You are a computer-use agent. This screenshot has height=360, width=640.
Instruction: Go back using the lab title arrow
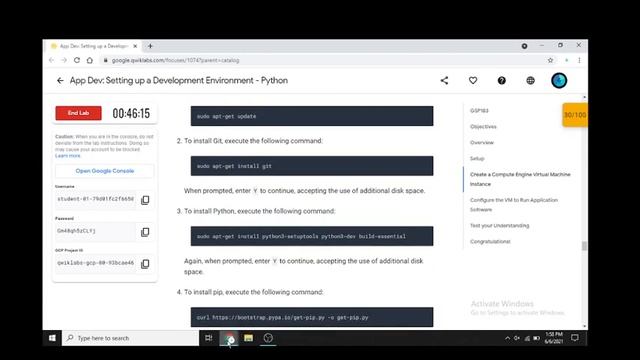click(x=60, y=80)
